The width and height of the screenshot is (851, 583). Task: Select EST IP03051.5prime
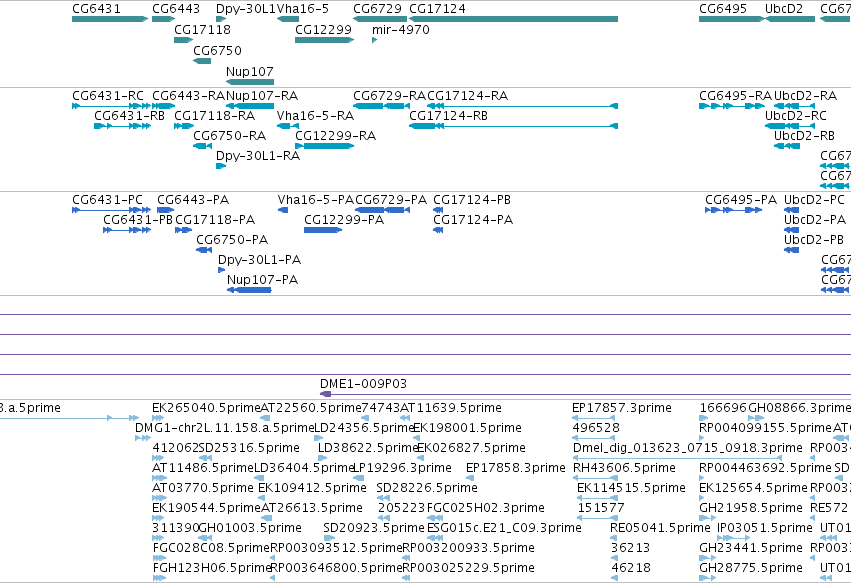733,538
